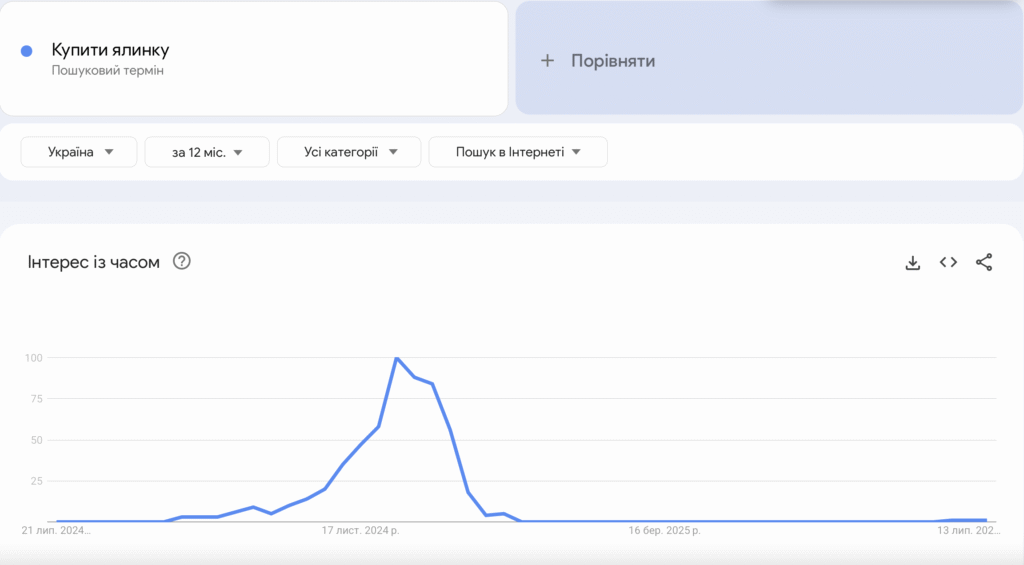Open the Україна region dropdown

[x=79, y=152]
